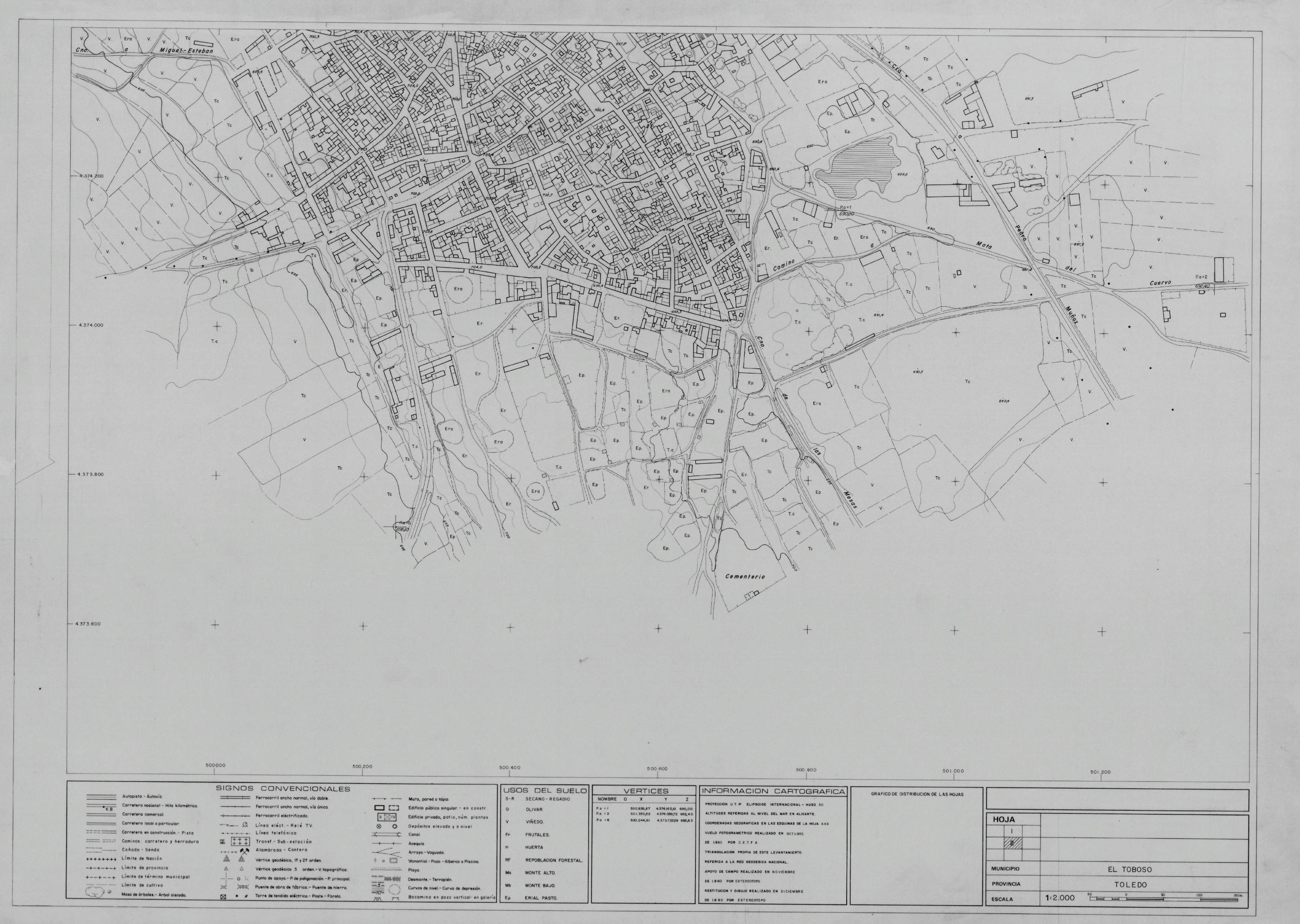Click the EL TOBOSO municipio field

(x=1130, y=870)
